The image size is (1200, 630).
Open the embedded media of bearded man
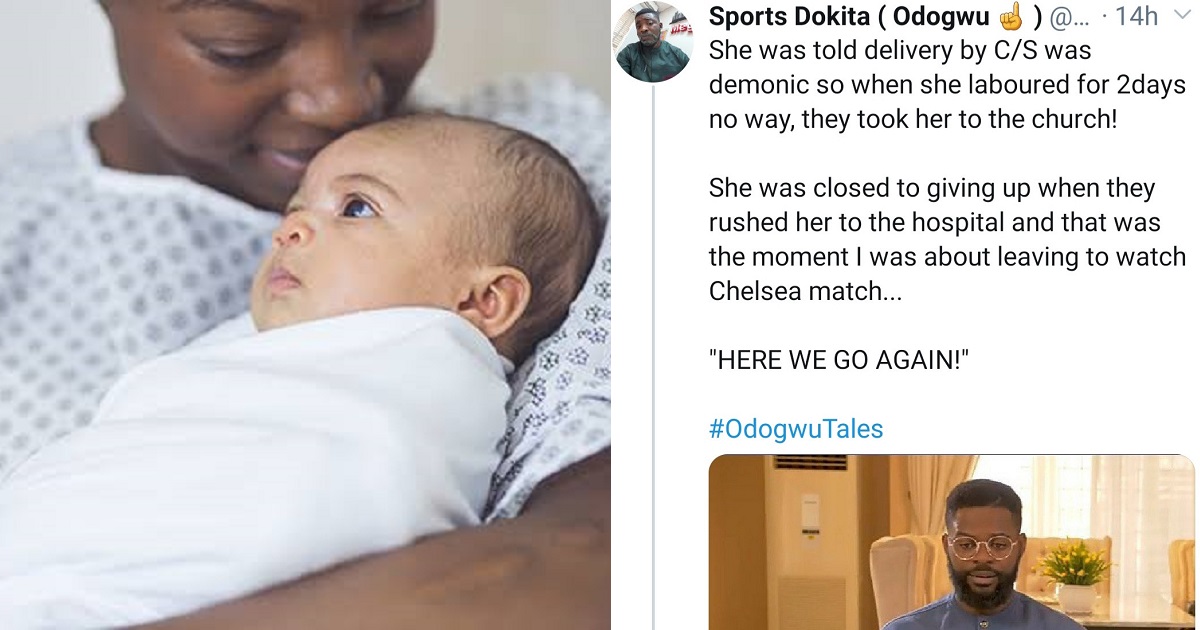click(951, 542)
